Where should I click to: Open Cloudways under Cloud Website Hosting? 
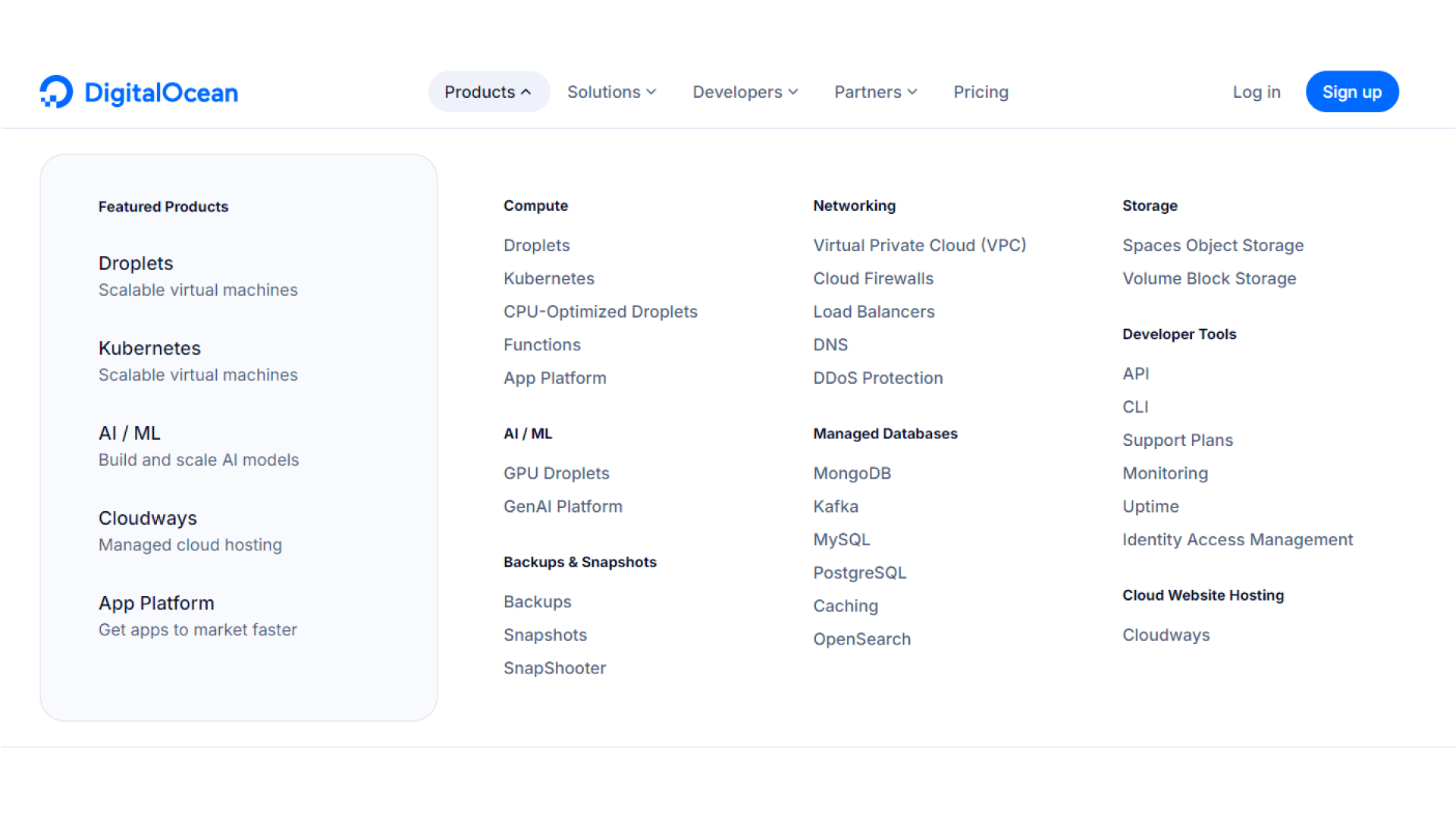click(1166, 635)
